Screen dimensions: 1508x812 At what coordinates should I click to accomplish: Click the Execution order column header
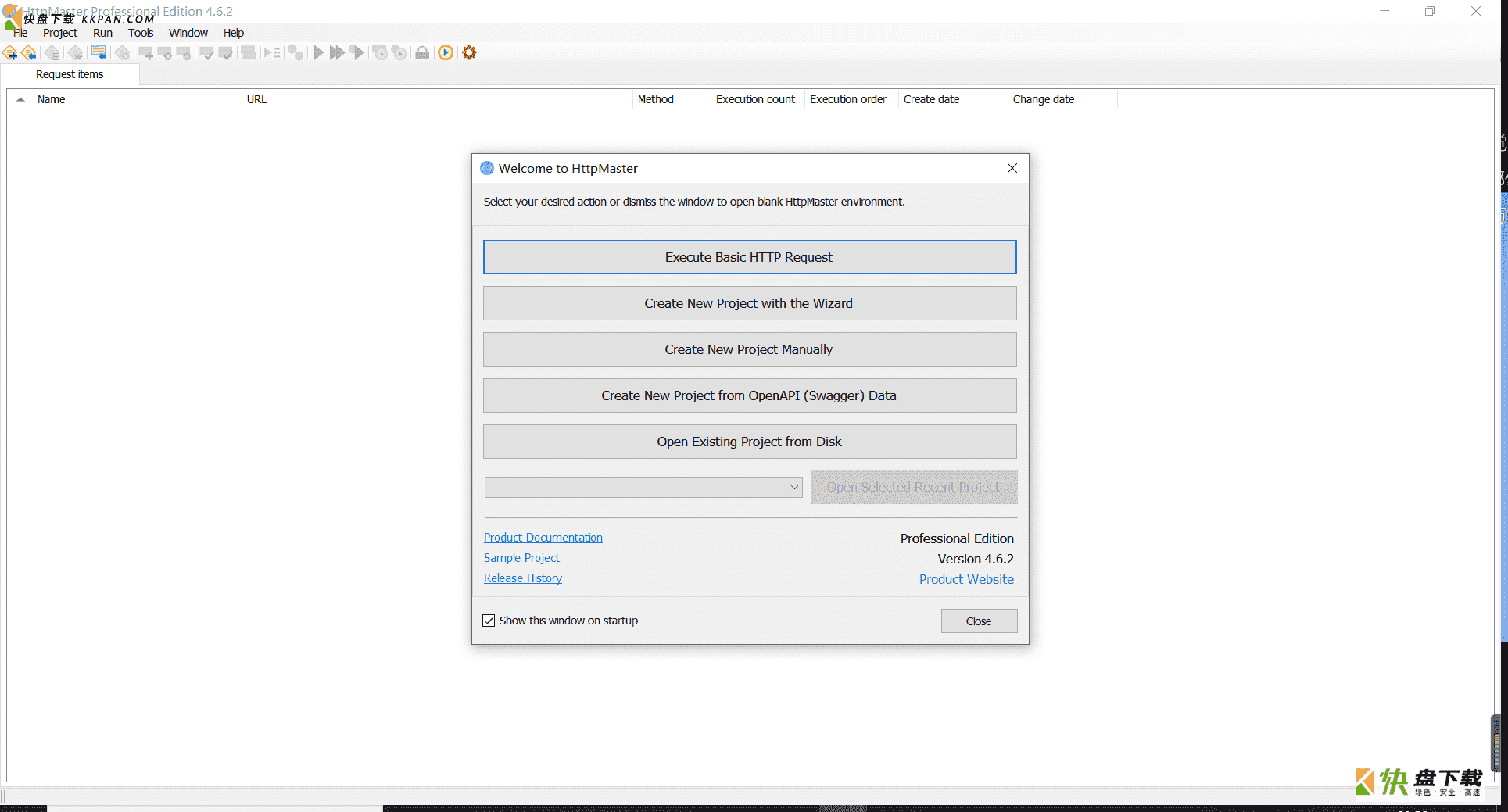[851, 99]
